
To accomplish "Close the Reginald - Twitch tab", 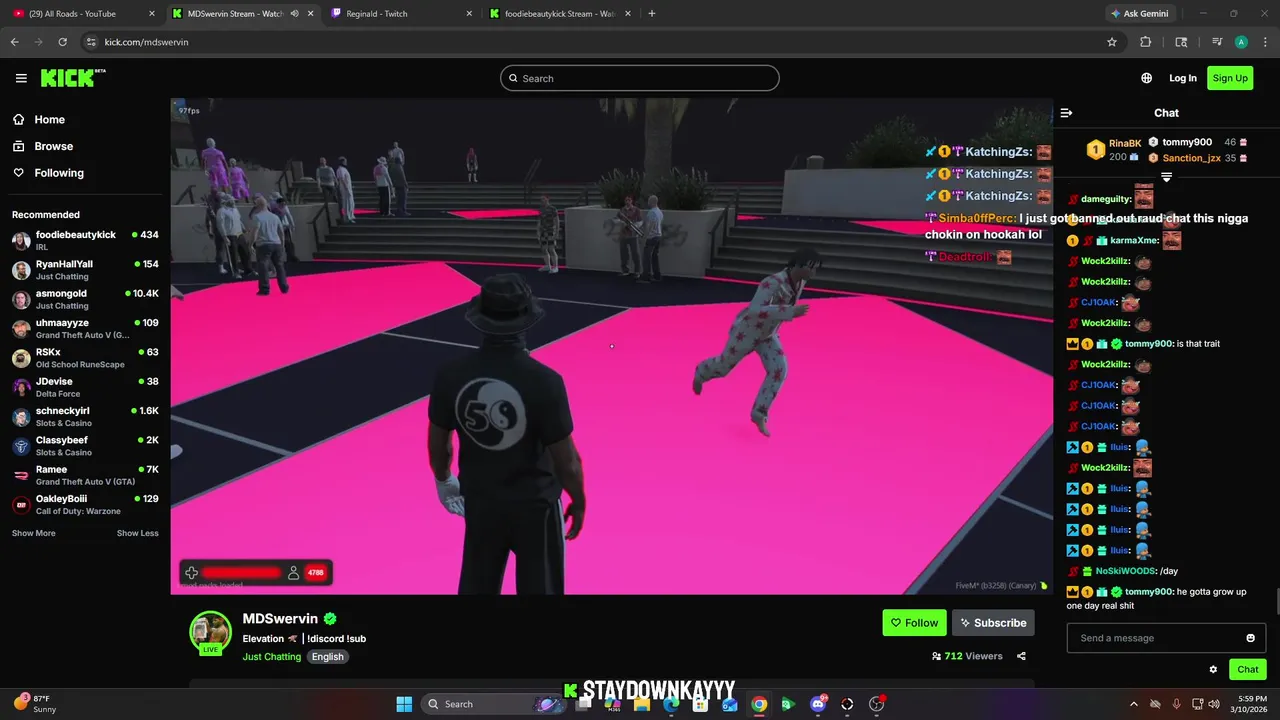I will 469,14.
